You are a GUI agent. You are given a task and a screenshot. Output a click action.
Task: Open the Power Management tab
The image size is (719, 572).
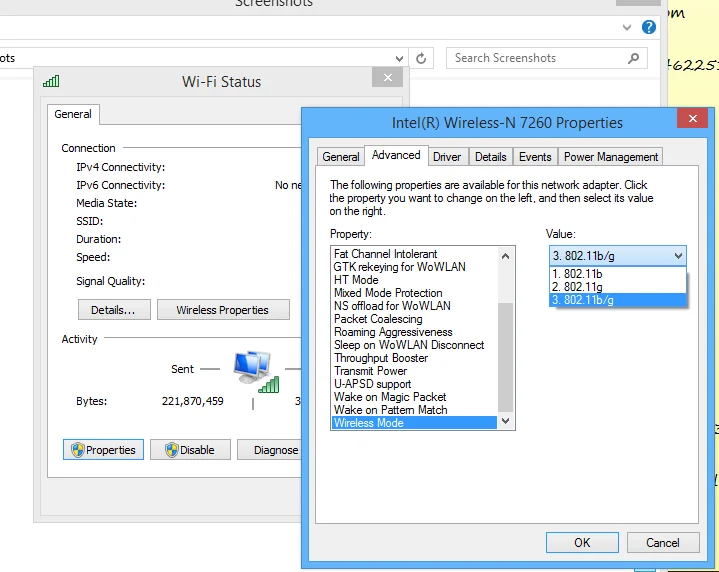click(x=611, y=157)
